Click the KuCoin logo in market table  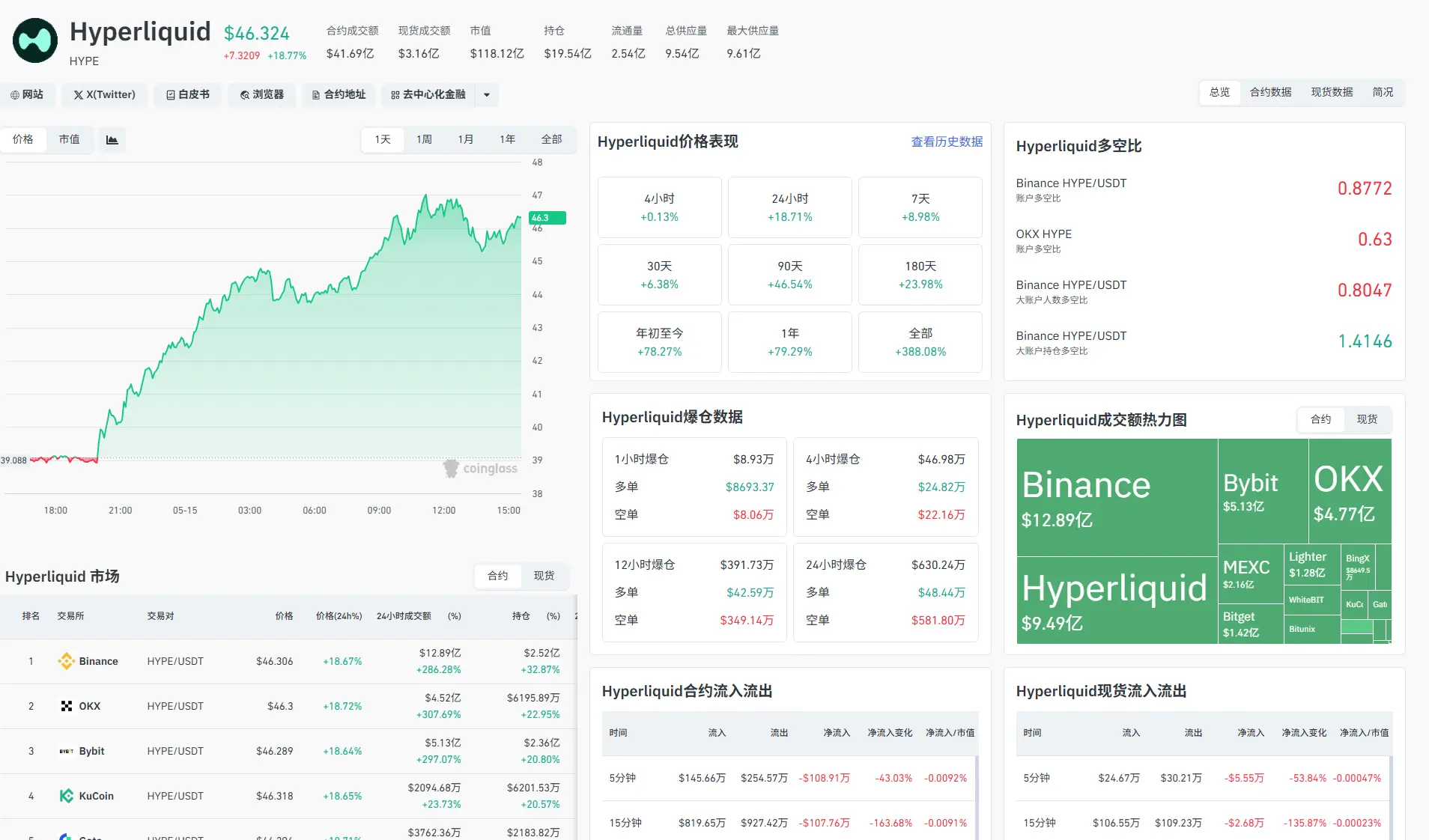click(x=67, y=796)
